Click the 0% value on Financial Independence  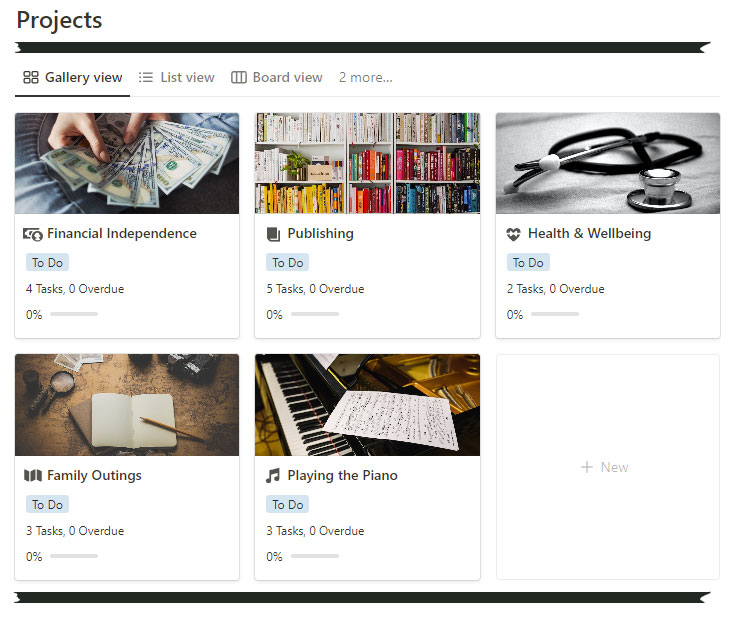(x=34, y=315)
